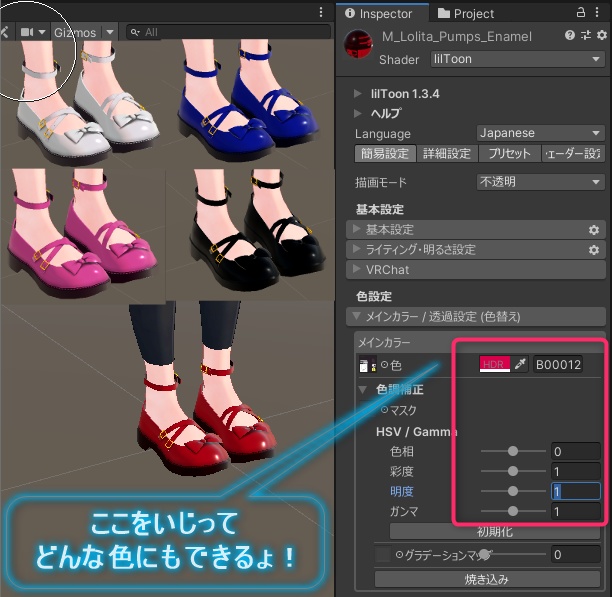Image resolution: width=612 pixels, height=597 pixels.
Task: Expand the lilToon 1.3.4 section
Action: point(357,94)
